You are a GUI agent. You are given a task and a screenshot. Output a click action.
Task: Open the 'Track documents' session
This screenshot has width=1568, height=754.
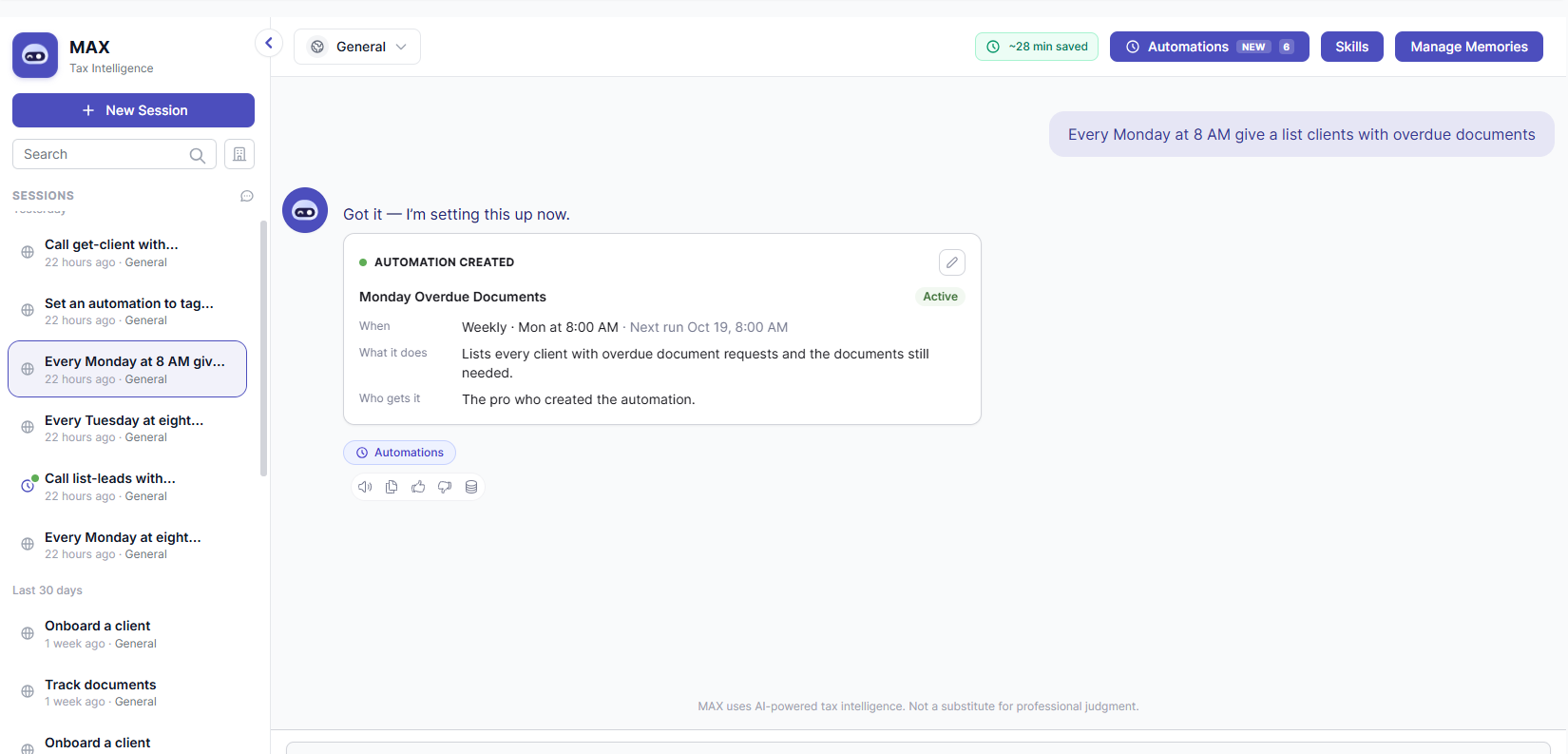point(127,692)
